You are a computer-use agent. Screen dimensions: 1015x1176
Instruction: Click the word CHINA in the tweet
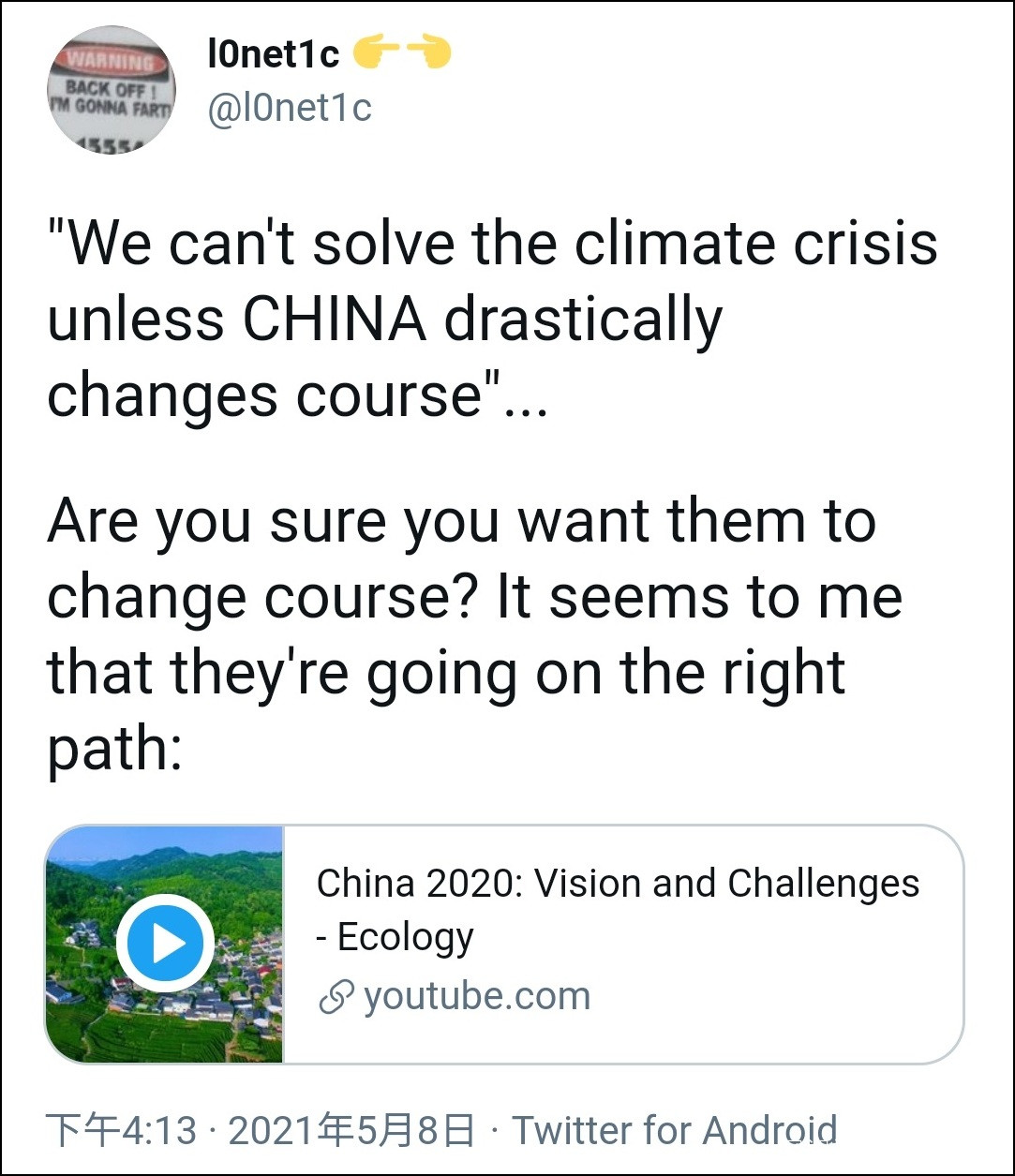point(335,320)
